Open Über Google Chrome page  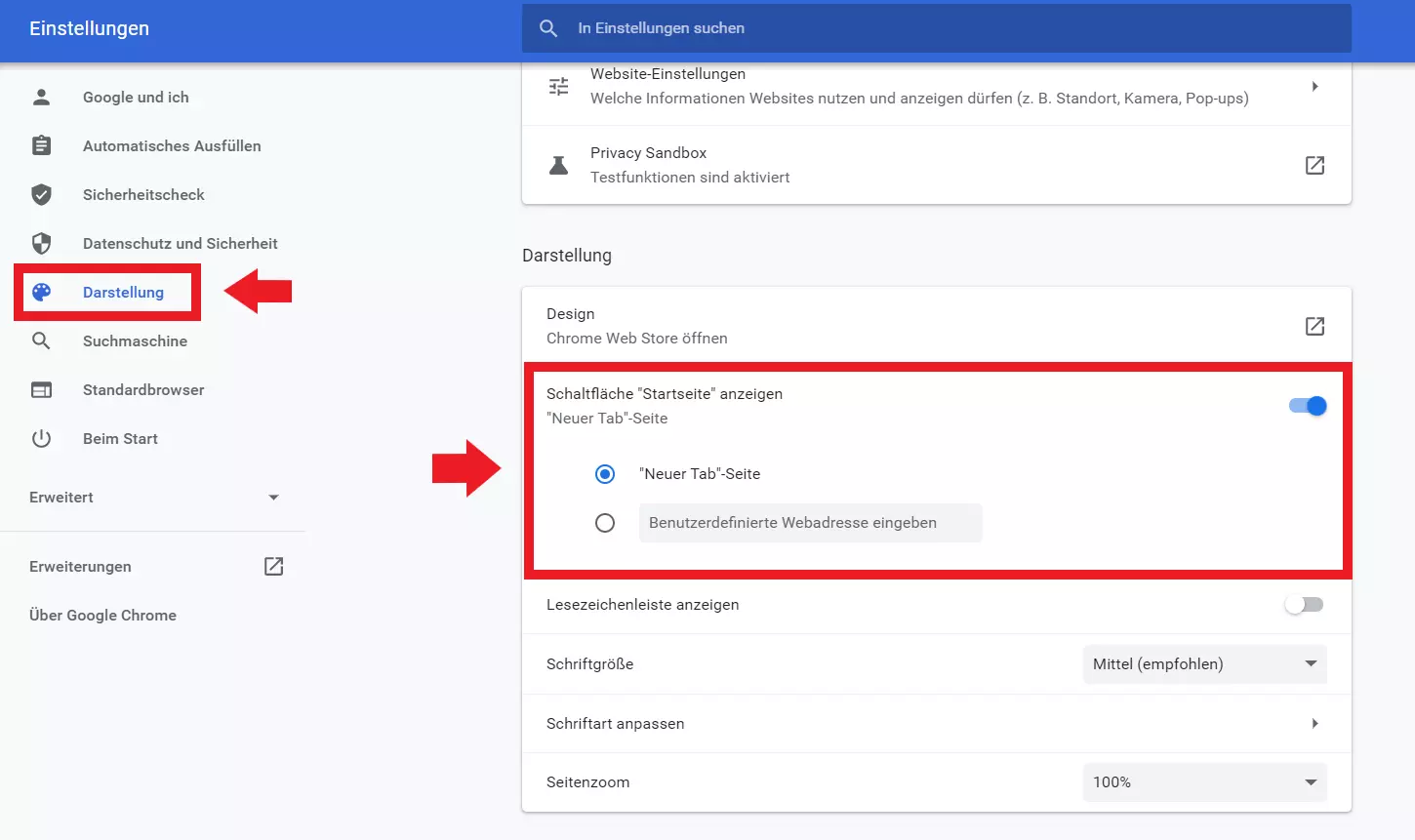[103, 616]
